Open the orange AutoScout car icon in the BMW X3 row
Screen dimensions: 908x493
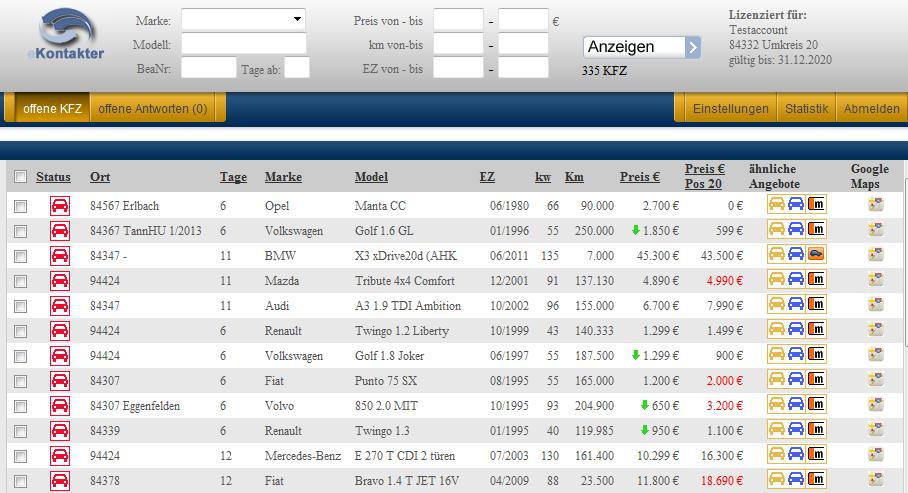817,254
